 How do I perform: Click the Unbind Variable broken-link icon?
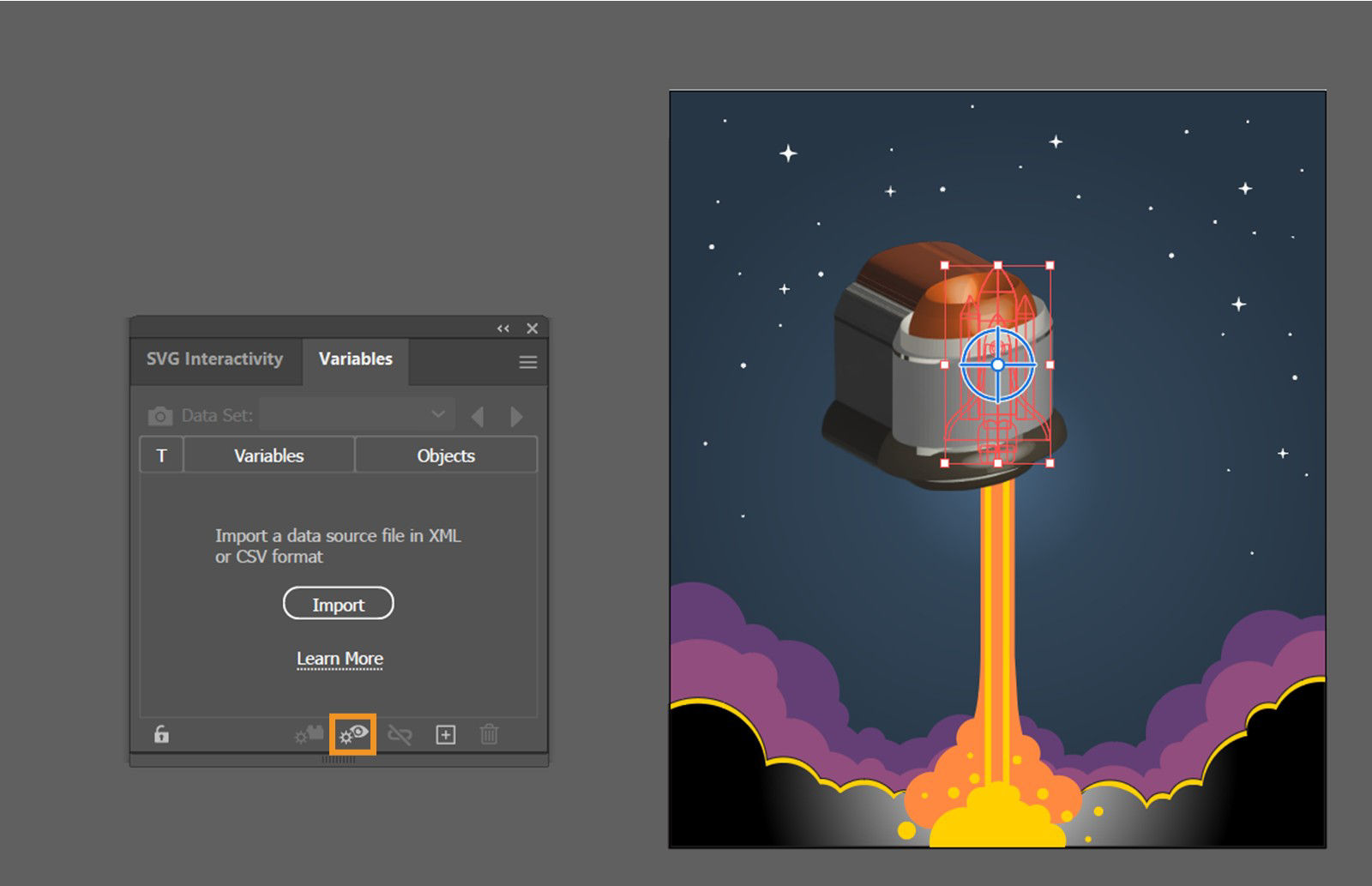point(400,734)
